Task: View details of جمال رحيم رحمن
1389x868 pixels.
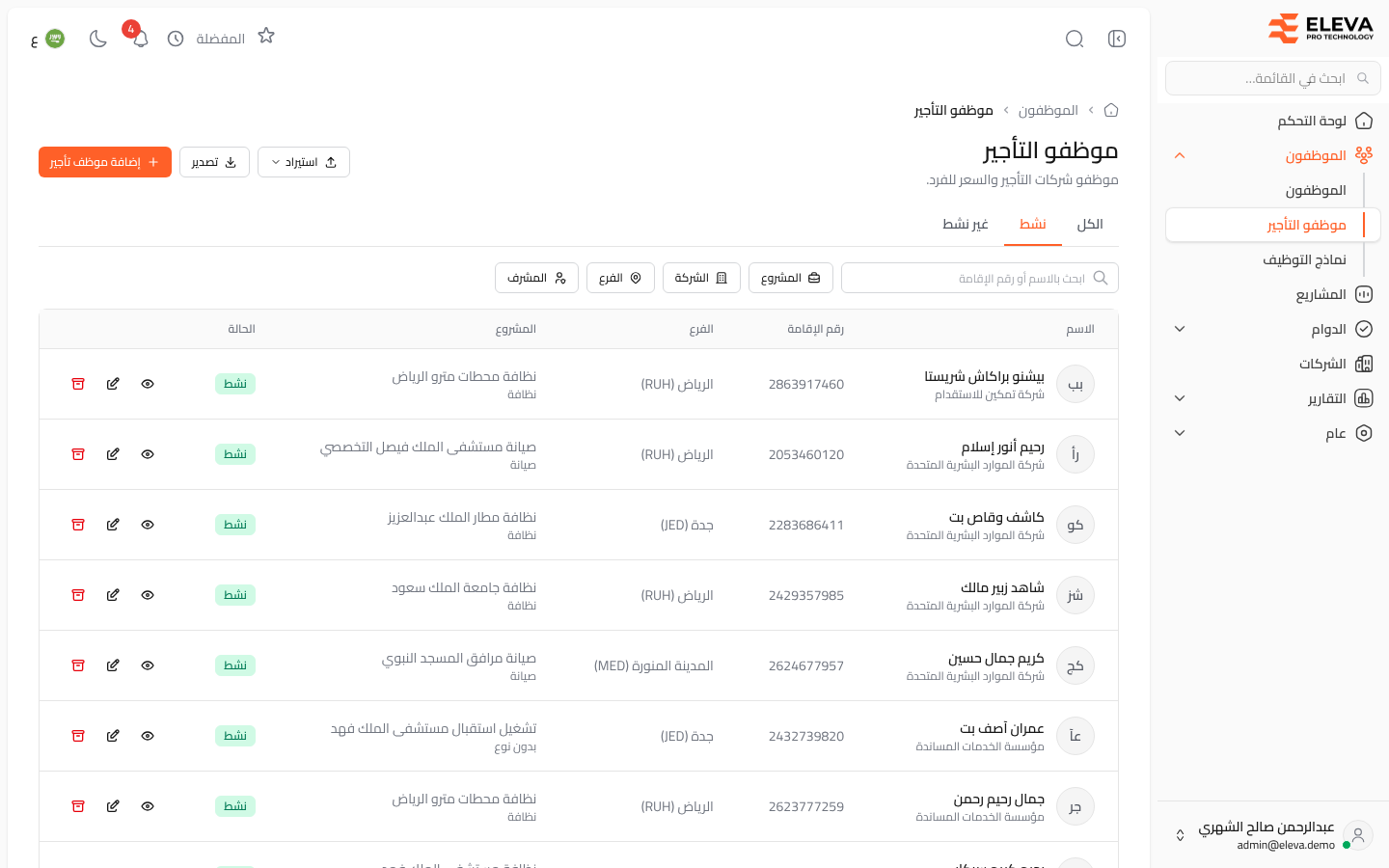Action: [x=148, y=806]
